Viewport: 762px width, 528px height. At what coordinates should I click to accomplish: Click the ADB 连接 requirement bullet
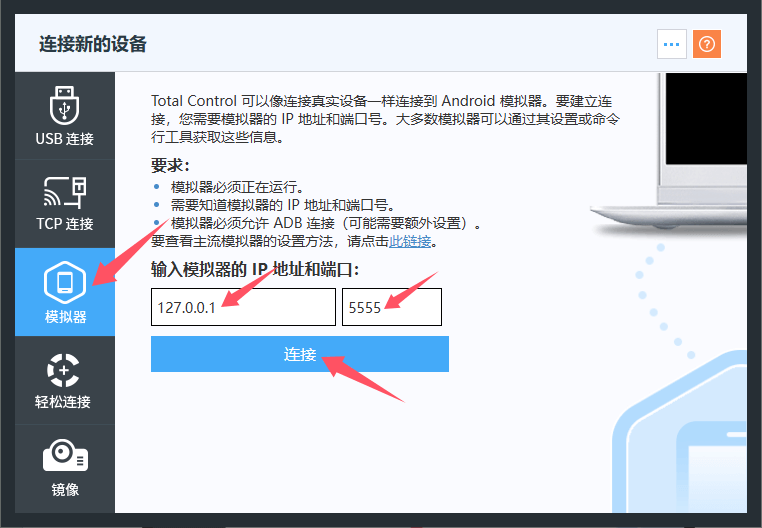tap(326, 223)
